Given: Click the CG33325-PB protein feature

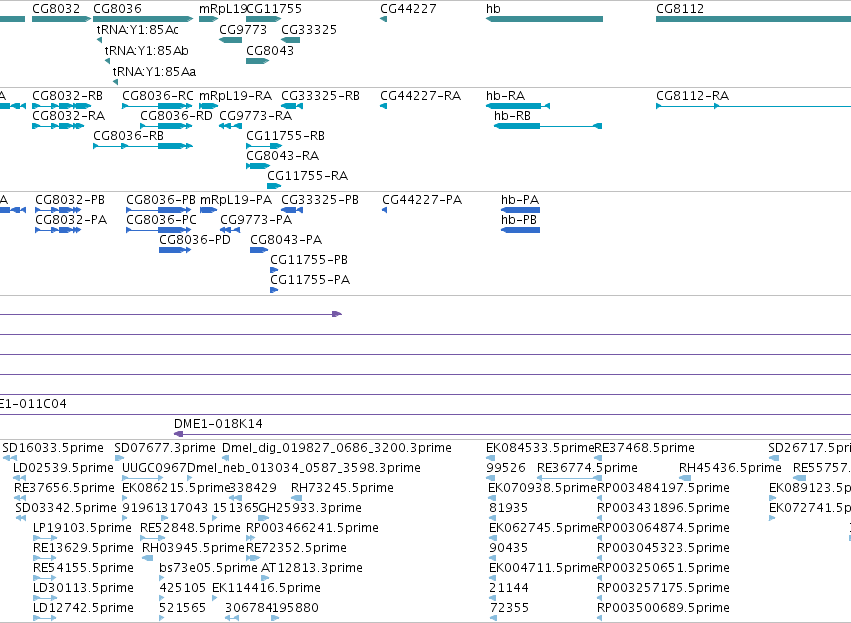Looking at the screenshot, I should pos(292,210).
